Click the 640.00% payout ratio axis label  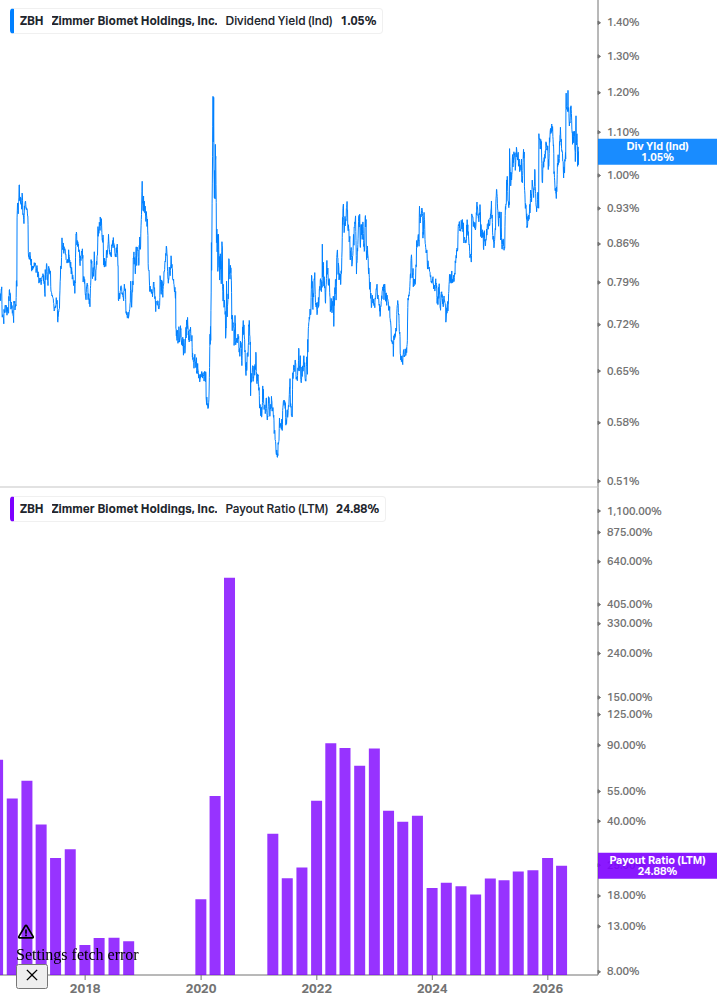pos(629,561)
